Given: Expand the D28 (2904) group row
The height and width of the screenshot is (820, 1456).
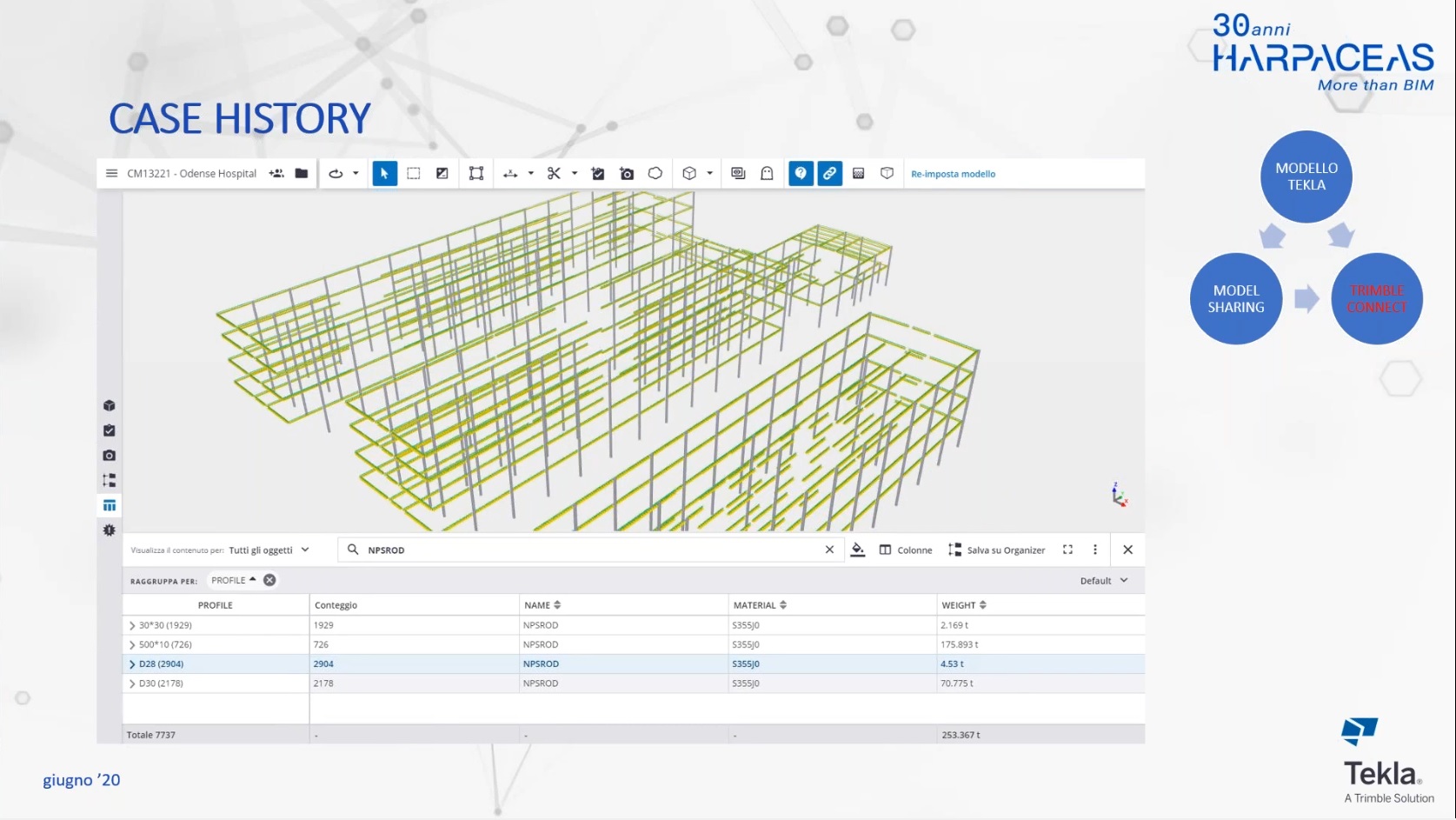Looking at the screenshot, I should (132, 663).
